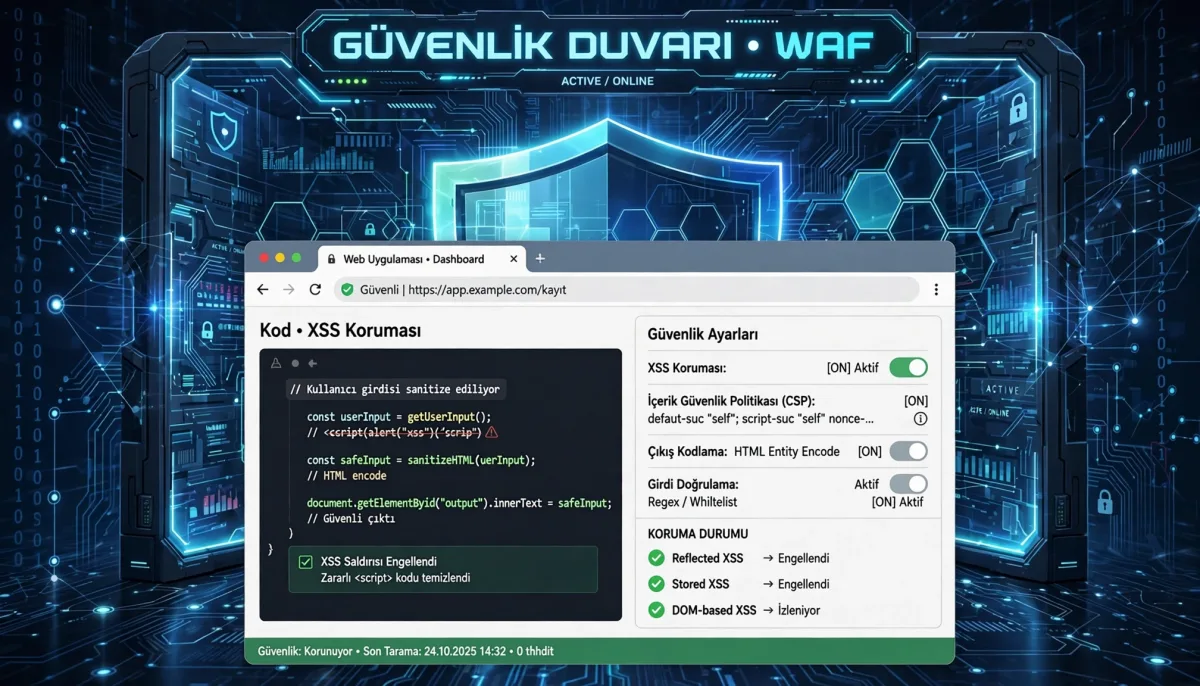Click the Güvenlik Ayarları panel title
The width and height of the screenshot is (1200, 686).
point(703,335)
